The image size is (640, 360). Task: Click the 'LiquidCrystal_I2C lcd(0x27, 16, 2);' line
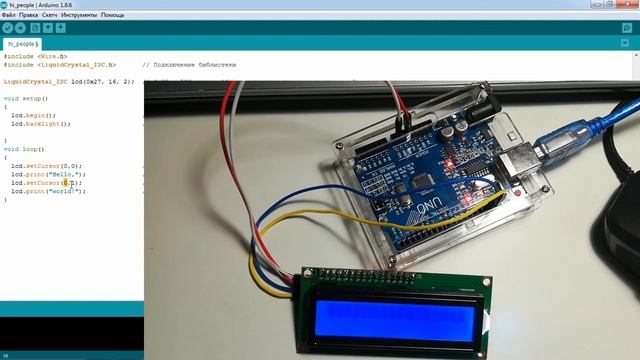click(x=69, y=82)
